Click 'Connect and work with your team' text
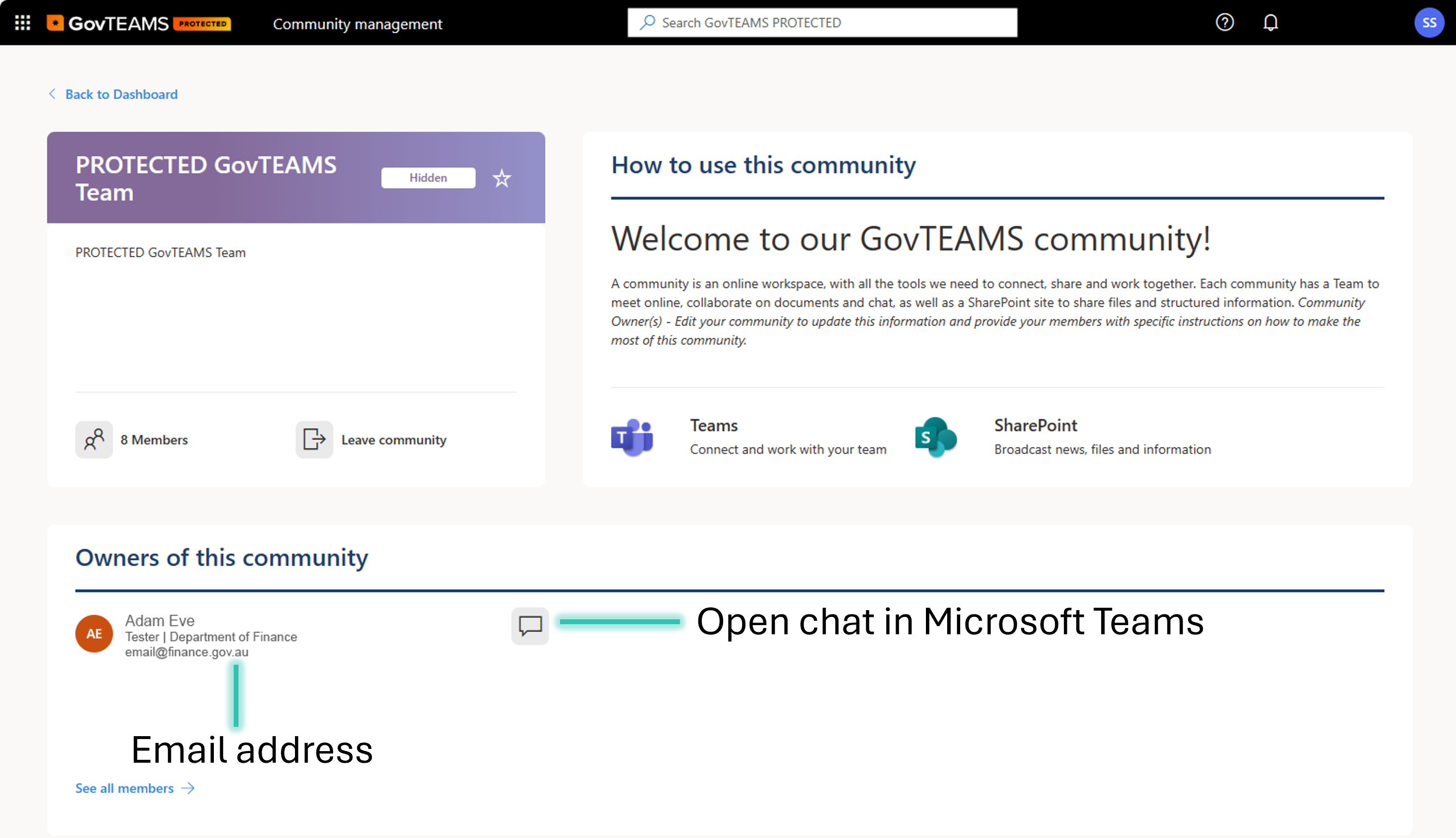The height and width of the screenshot is (838, 1456). [x=788, y=449]
